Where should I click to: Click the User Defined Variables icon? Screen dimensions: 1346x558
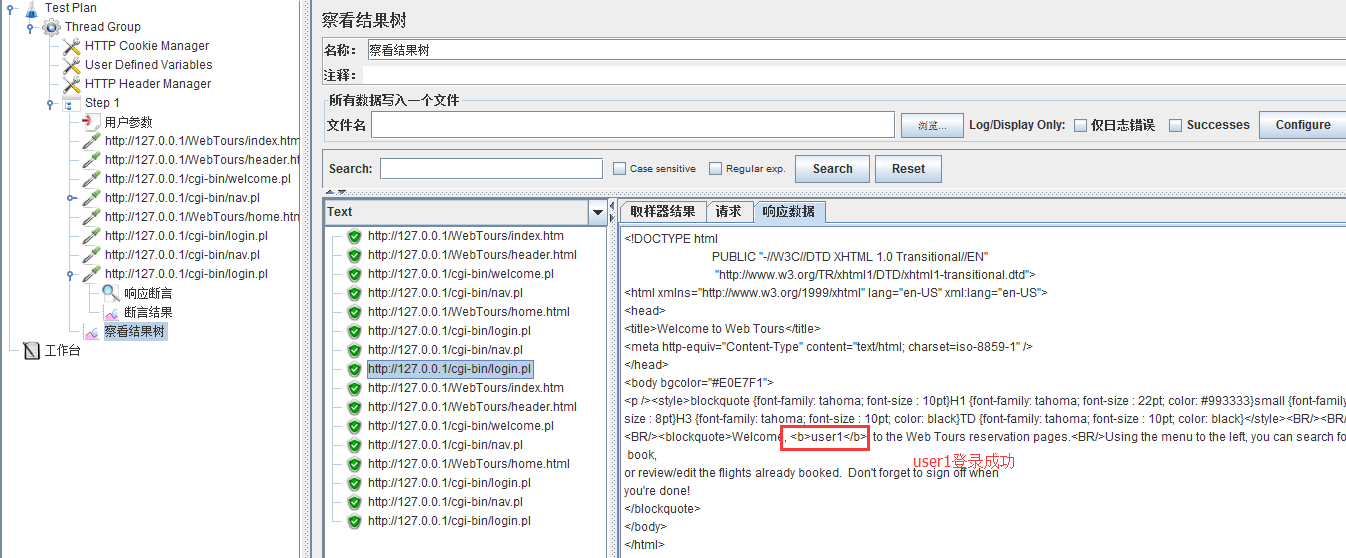point(71,65)
